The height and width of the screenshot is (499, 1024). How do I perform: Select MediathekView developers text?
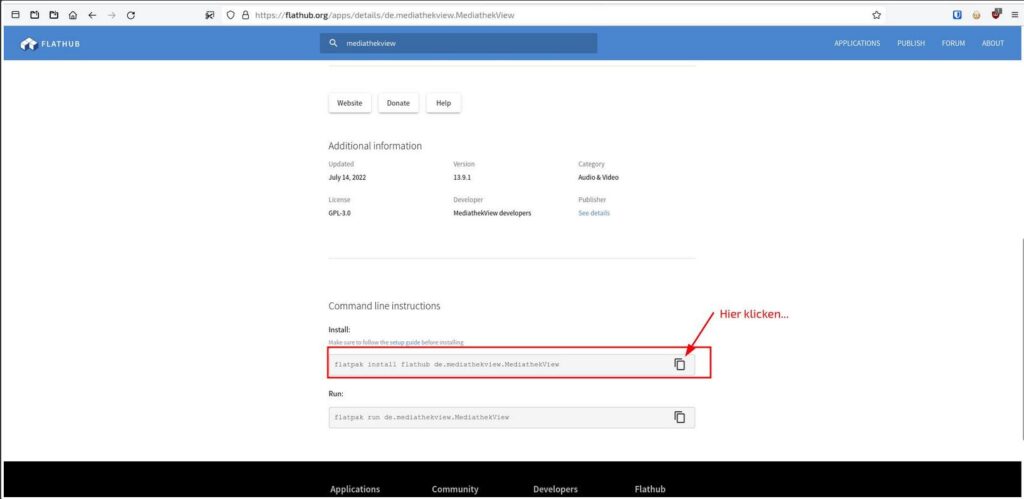click(x=492, y=213)
